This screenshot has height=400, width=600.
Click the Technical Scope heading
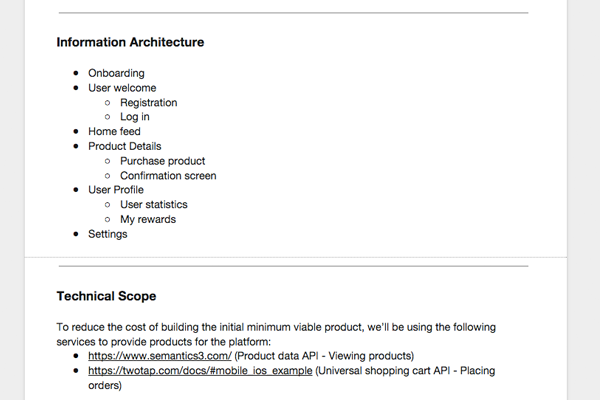[106, 296]
